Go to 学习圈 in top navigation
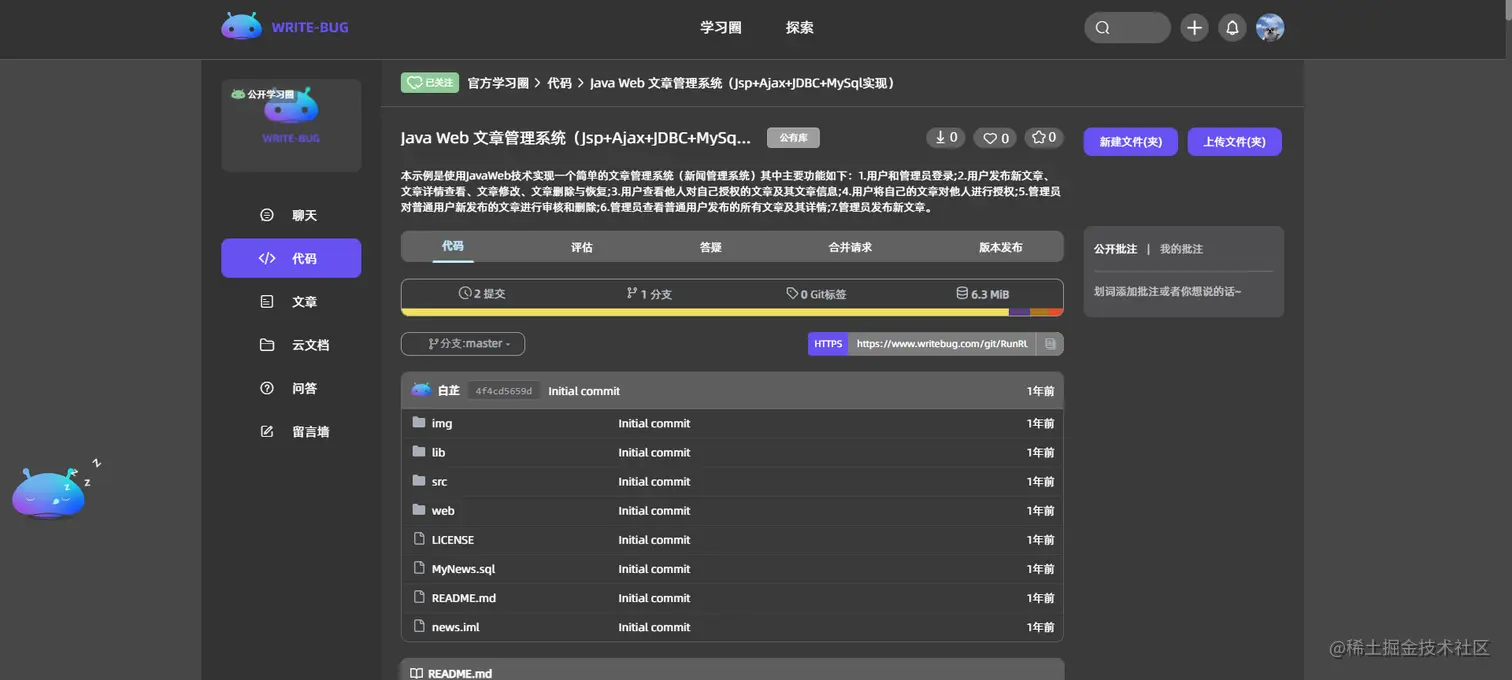This screenshot has width=1512, height=680. coord(720,28)
